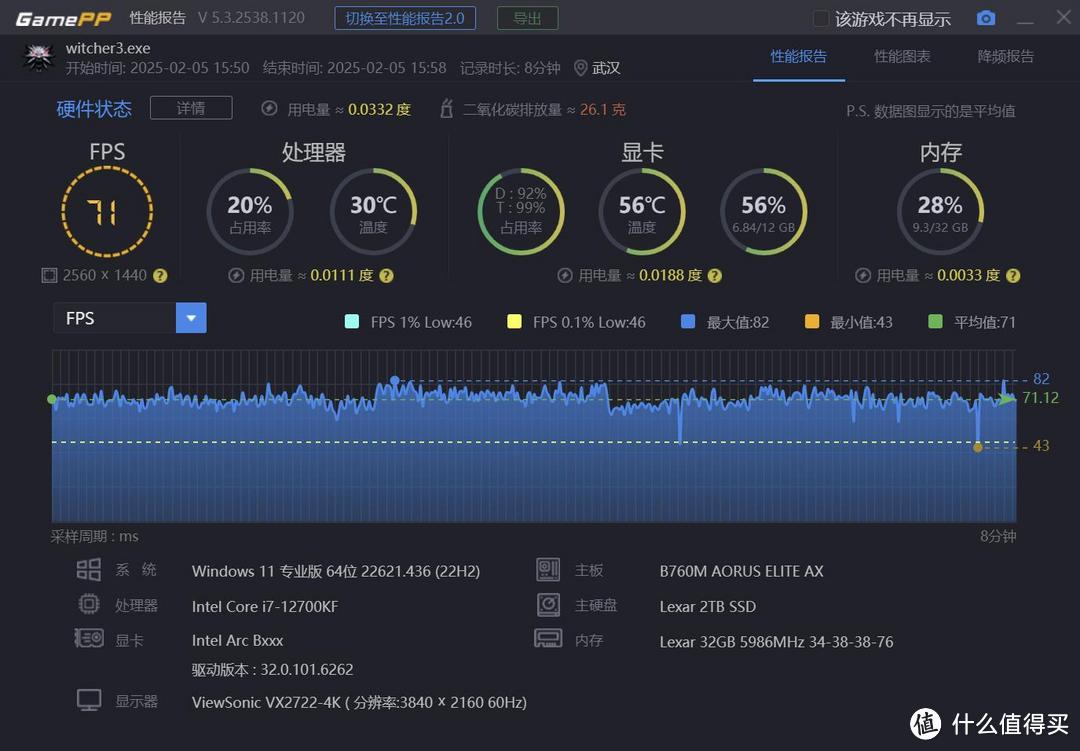Click the max-value marker on FPS chart

coord(395,380)
